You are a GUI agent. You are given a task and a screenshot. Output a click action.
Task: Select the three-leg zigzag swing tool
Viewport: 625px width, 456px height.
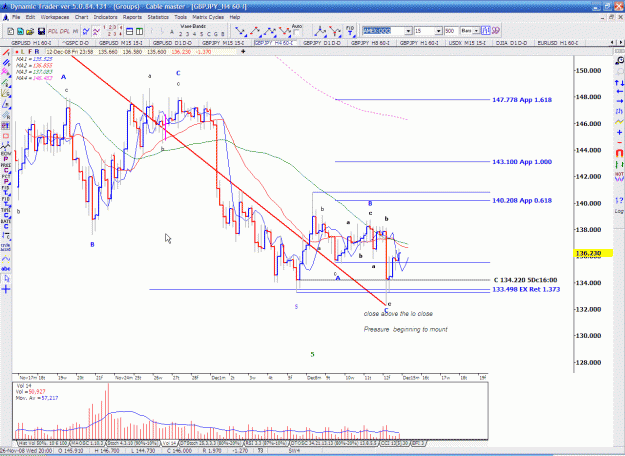[270, 31]
